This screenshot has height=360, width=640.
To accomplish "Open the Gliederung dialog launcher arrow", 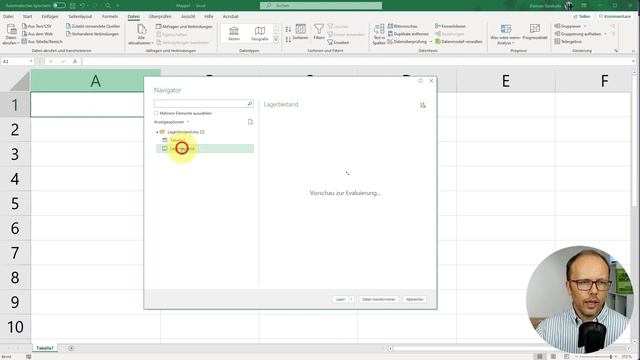I will [x=616, y=51].
